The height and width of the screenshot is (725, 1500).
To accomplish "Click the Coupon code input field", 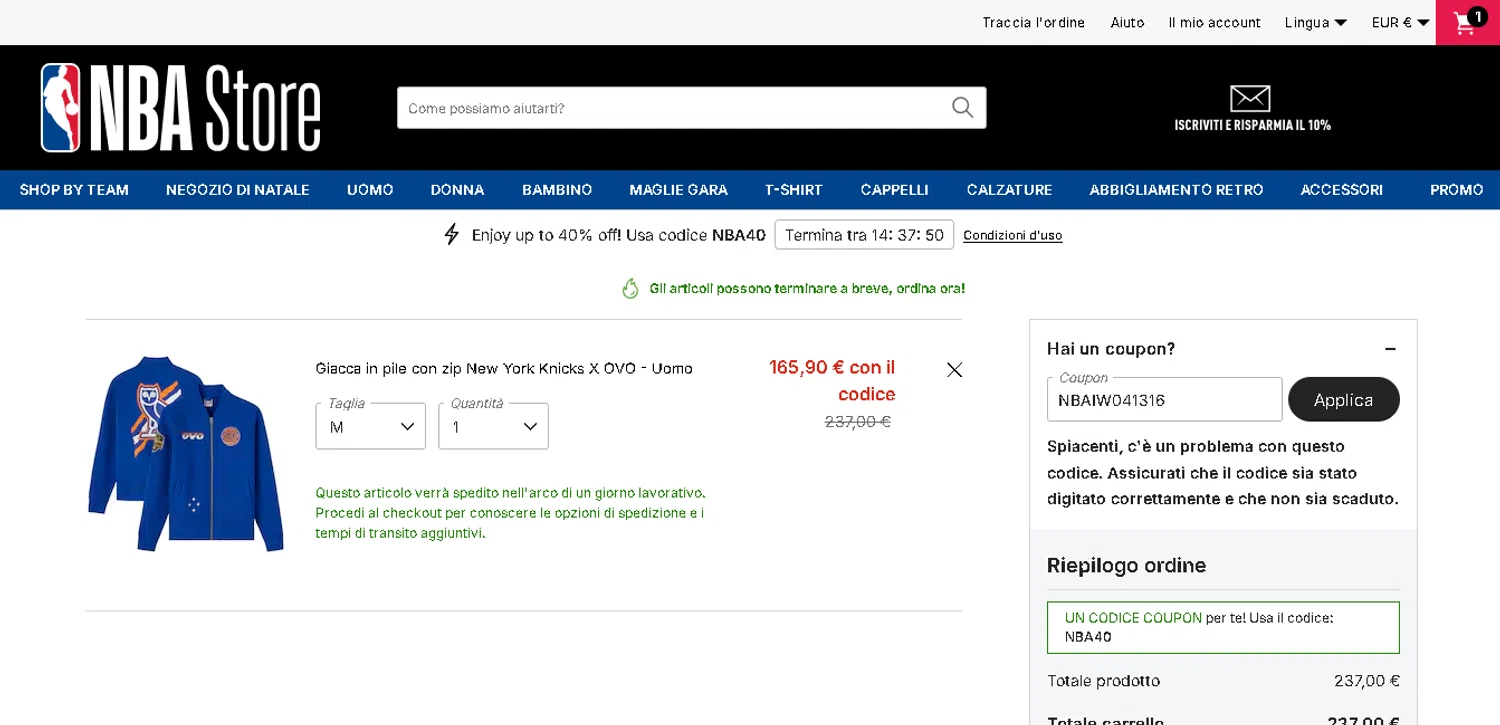I will click(x=1164, y=400).
